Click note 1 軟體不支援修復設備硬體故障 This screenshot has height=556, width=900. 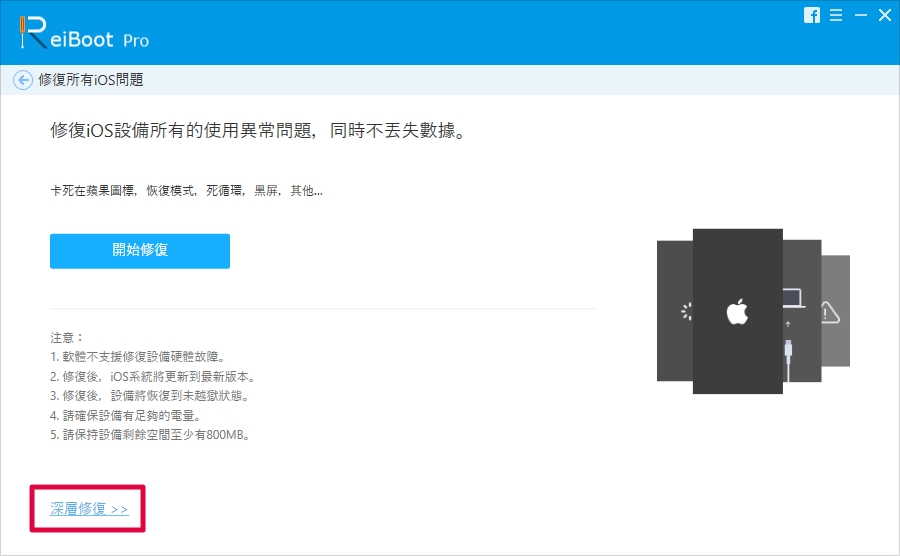coord(138,357)
